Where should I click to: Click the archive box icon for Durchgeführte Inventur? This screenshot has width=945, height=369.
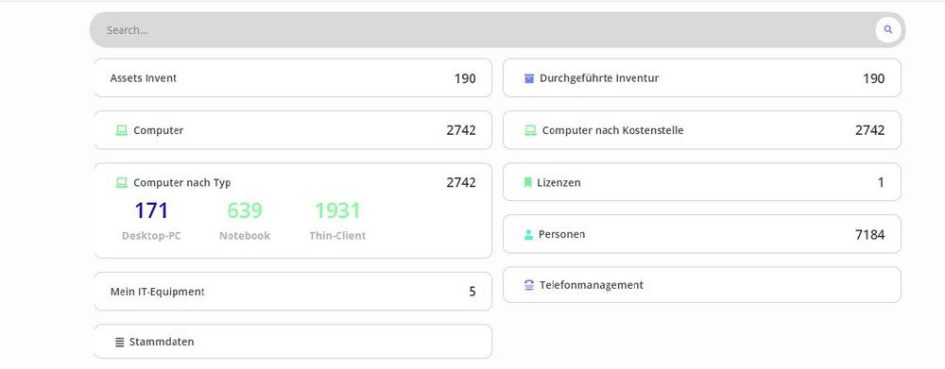(x=529, y=78)
